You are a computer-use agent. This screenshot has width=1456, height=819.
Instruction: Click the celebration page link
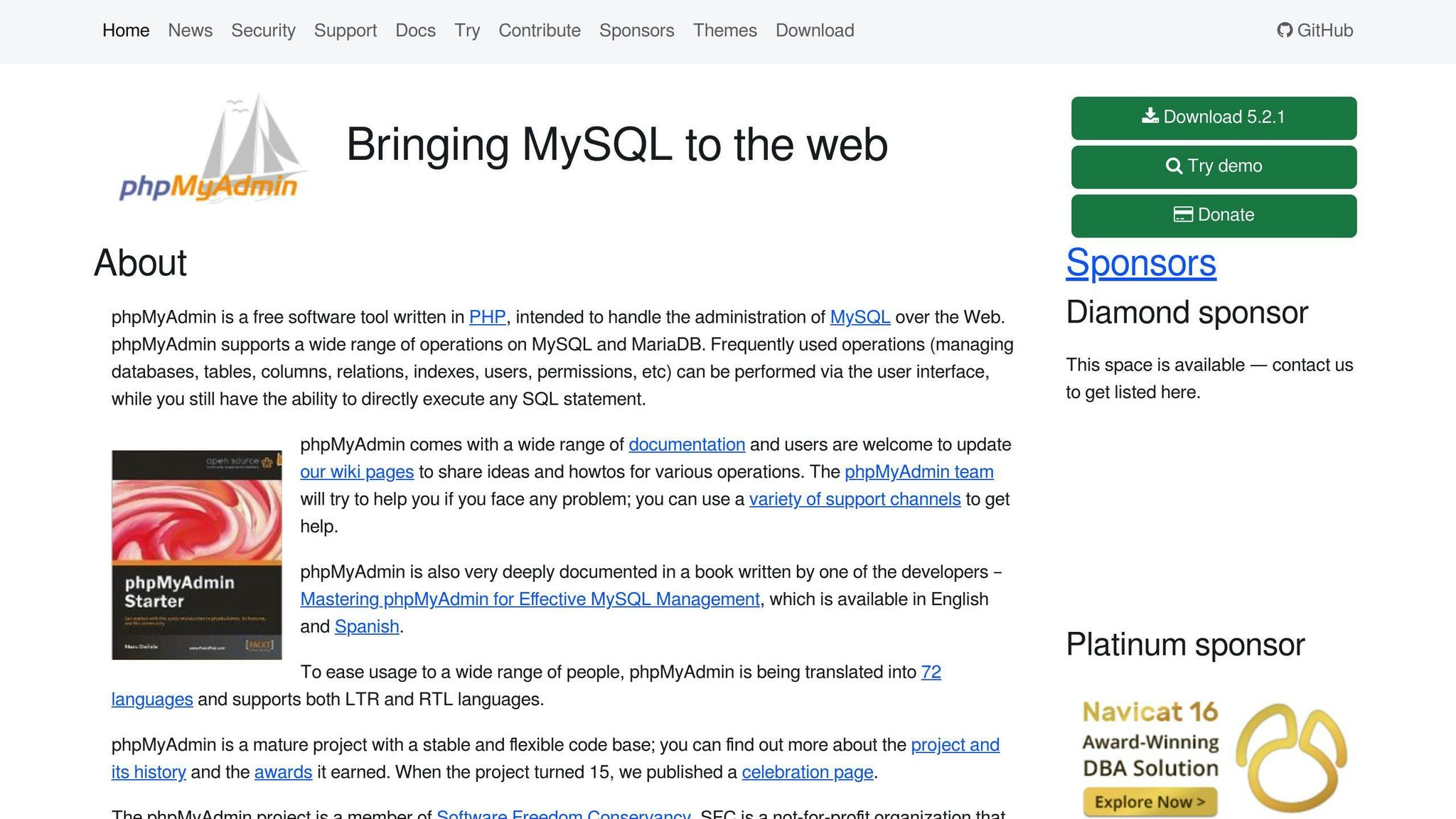pyautogui.click(x=807, y=772)
